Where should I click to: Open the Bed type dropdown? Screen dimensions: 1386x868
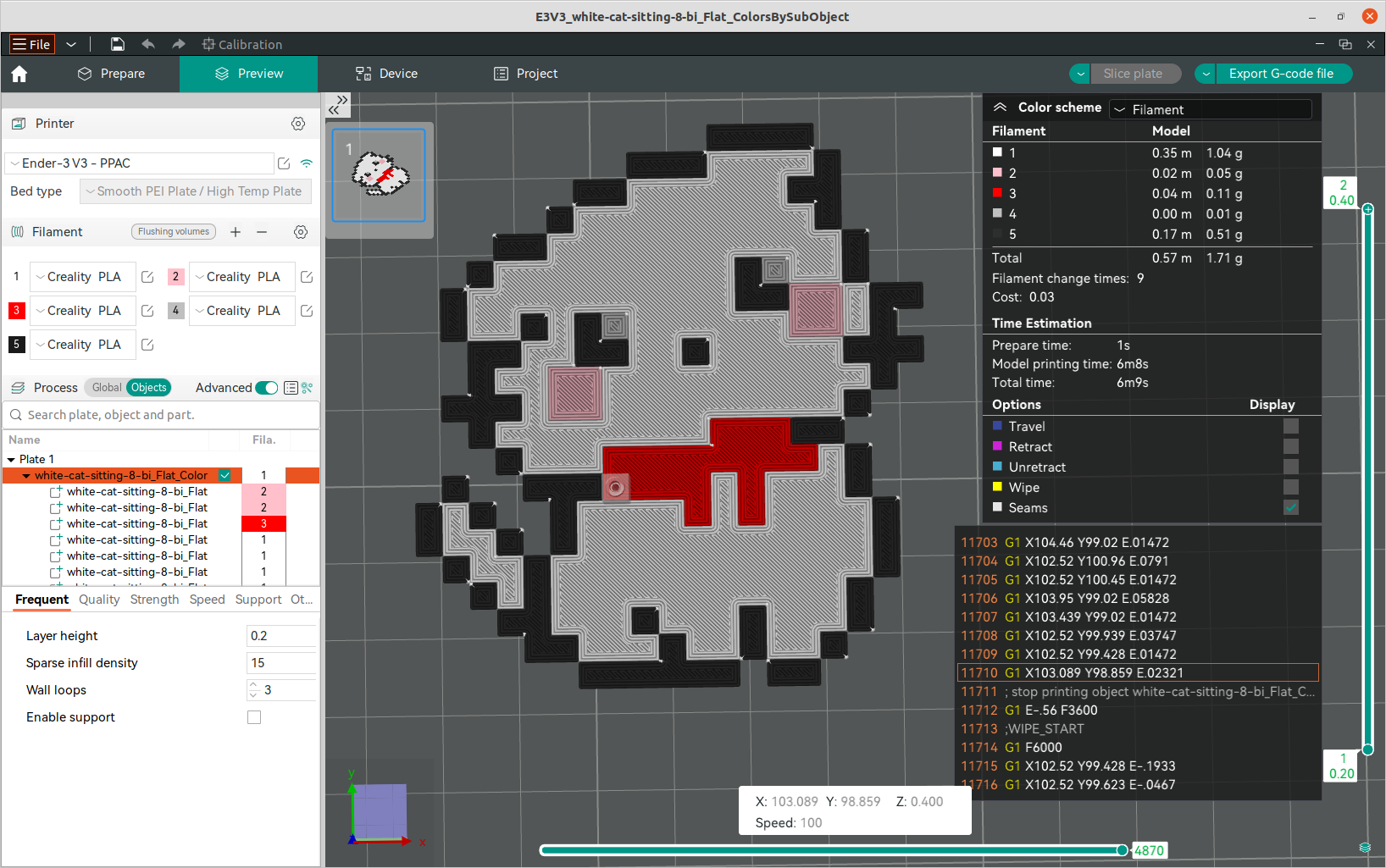click(196, 191)
